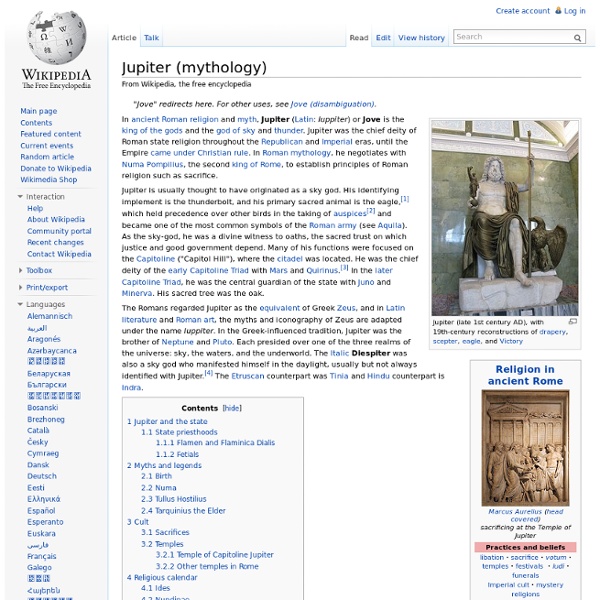Switch to Esperanto language version
The height and width of the screenshot is (600, 600).
coord(45,522)
